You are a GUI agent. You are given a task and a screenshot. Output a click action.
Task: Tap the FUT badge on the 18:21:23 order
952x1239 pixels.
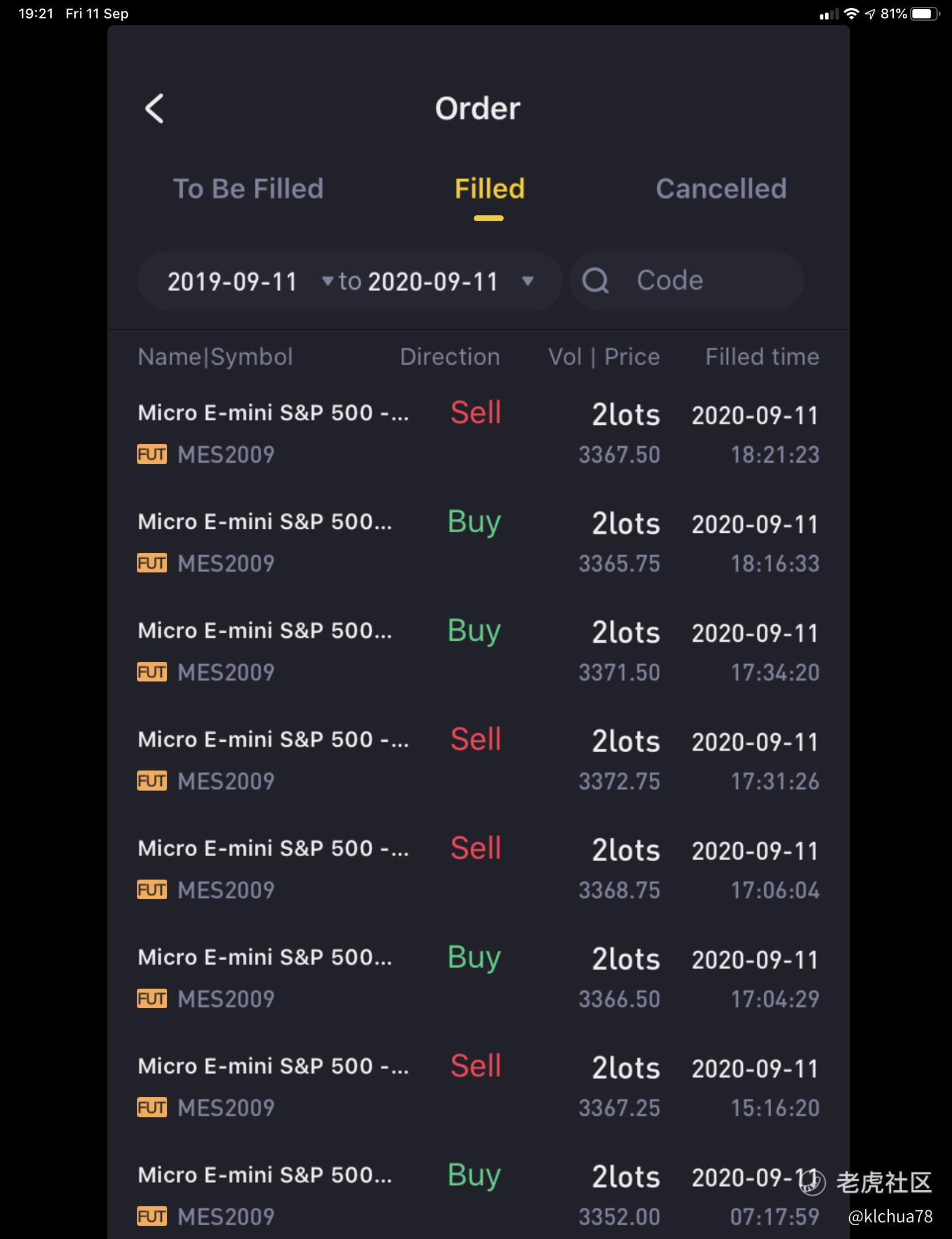click(x=152, y=454)
